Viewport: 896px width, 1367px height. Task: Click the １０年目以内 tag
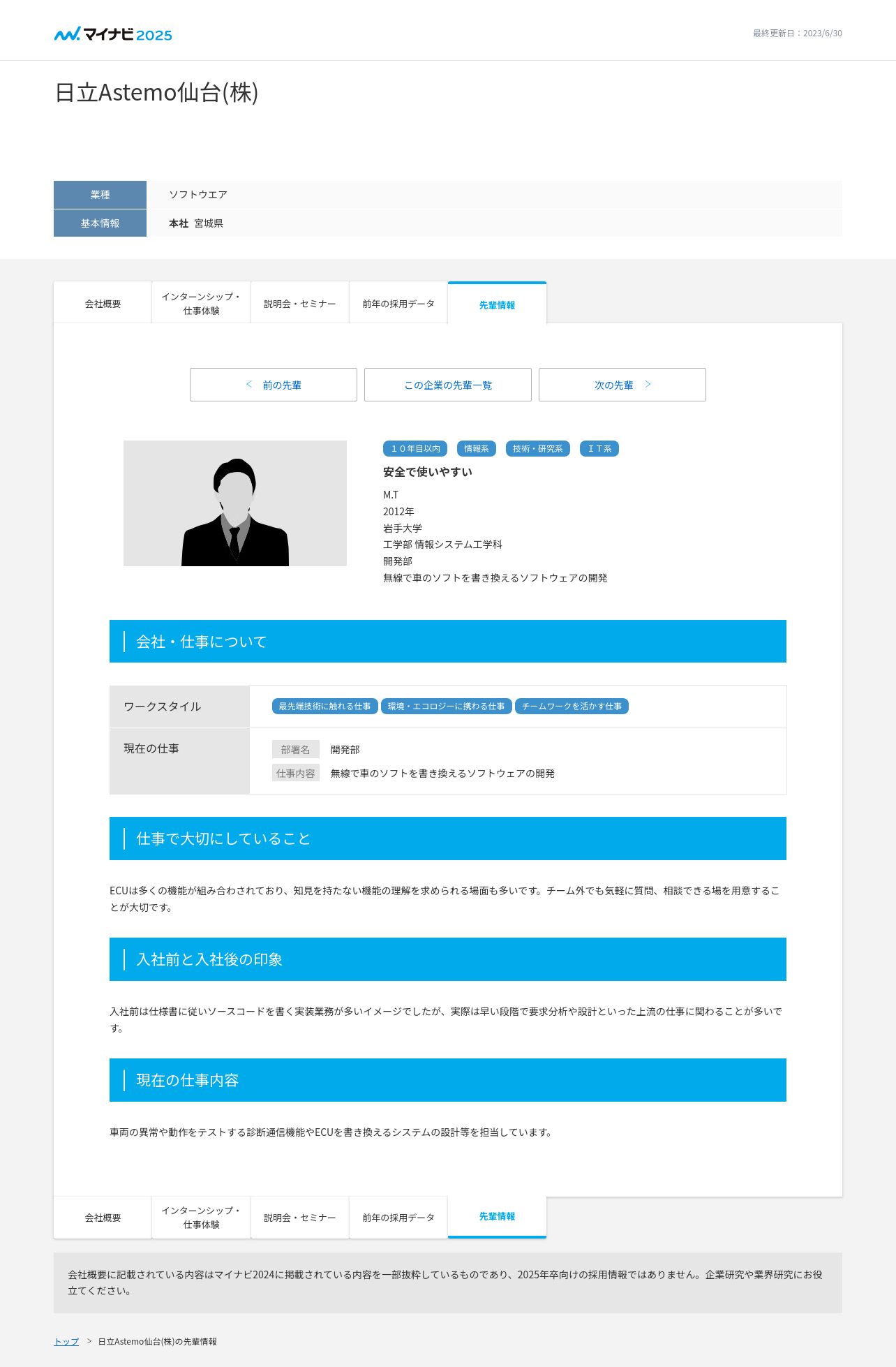pyautogui.click(x=415, y=449)
